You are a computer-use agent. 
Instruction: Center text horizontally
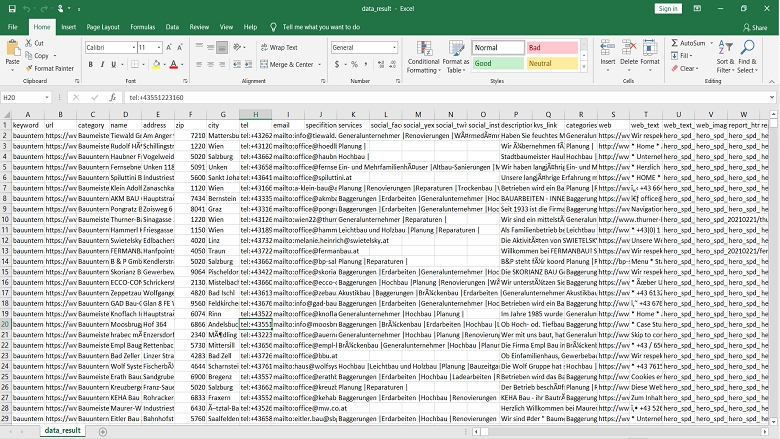pyautogui.click(x=210, y=64)
